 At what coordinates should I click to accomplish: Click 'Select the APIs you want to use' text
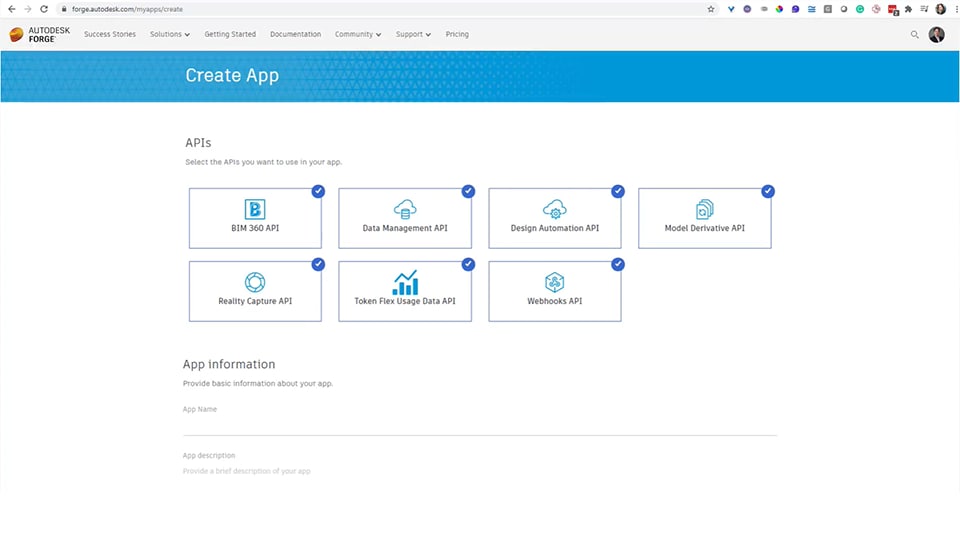pyautogui.click(x=263, y=162)
